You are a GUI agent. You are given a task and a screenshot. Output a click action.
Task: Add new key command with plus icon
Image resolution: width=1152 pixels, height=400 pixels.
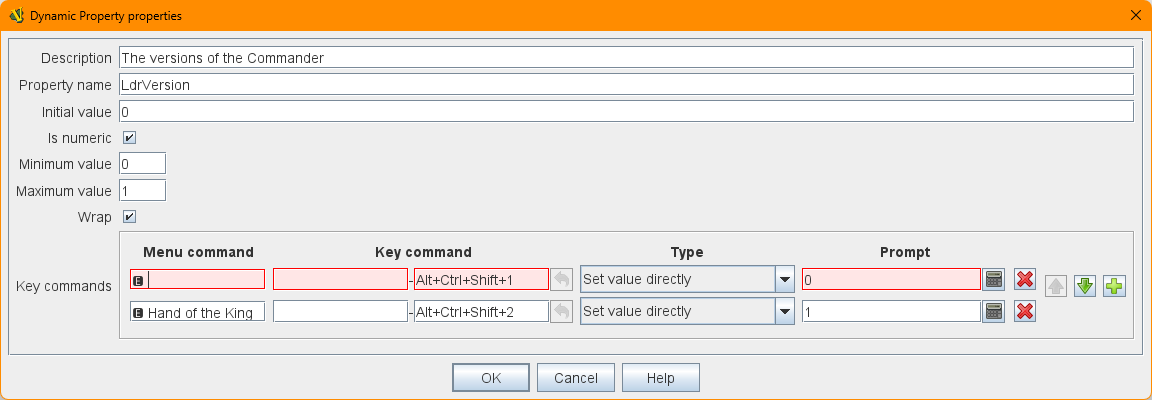point(1114,287)
